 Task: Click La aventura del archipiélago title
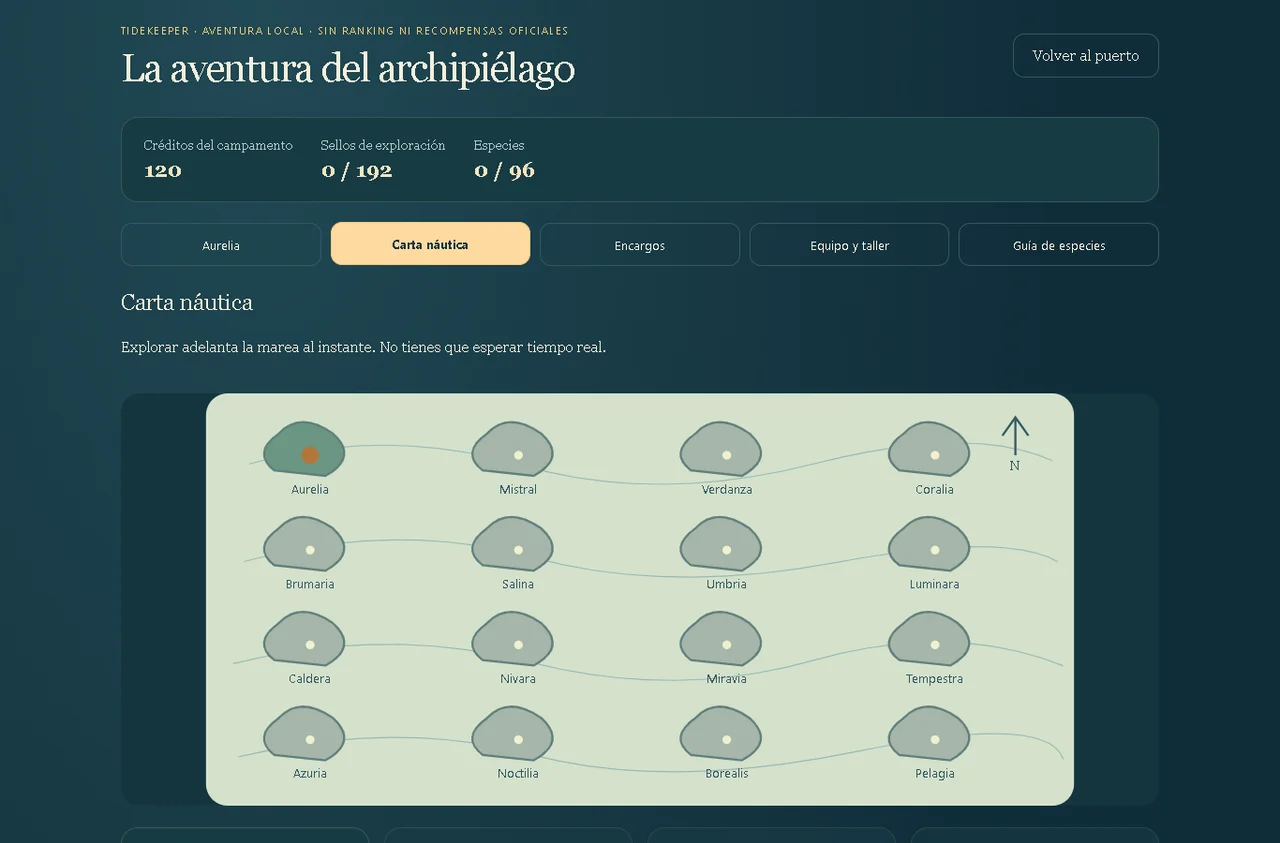348,69
